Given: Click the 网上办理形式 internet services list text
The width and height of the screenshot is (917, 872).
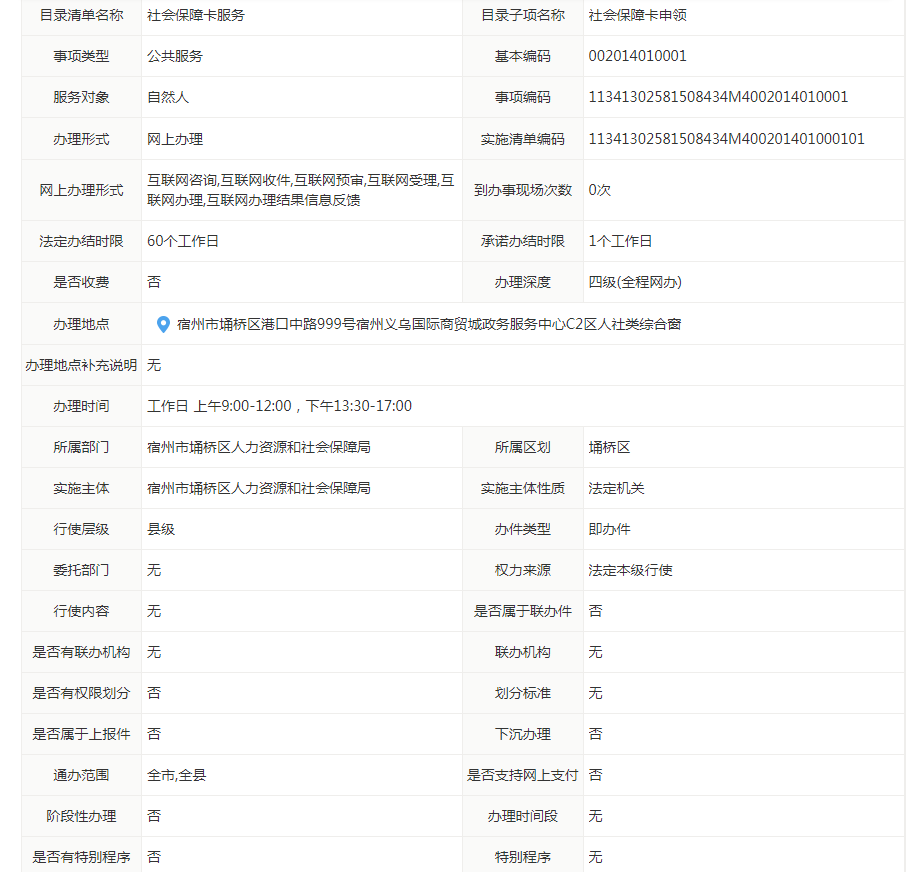Looking at the screenshot, I should click(300, 190).
